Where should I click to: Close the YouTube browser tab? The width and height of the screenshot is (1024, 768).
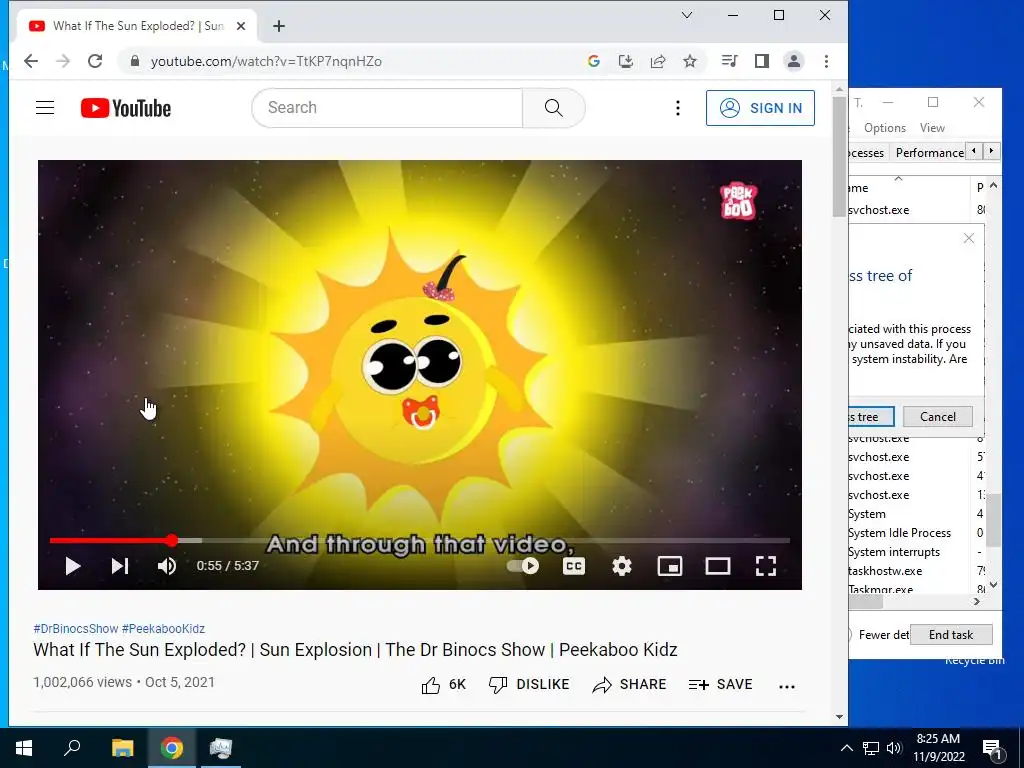[241, 26]
